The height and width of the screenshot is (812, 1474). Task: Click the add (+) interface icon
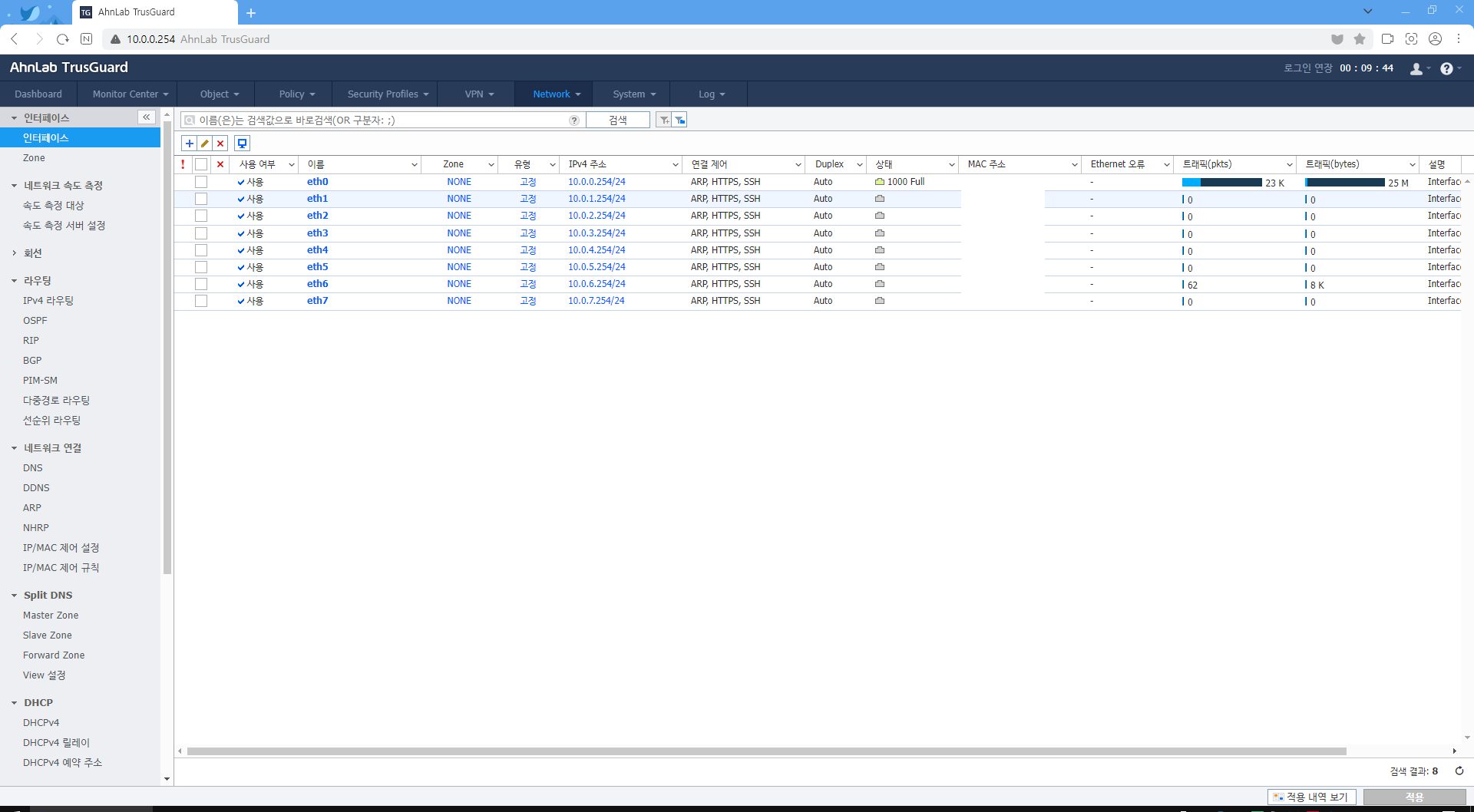pos(190,144)
